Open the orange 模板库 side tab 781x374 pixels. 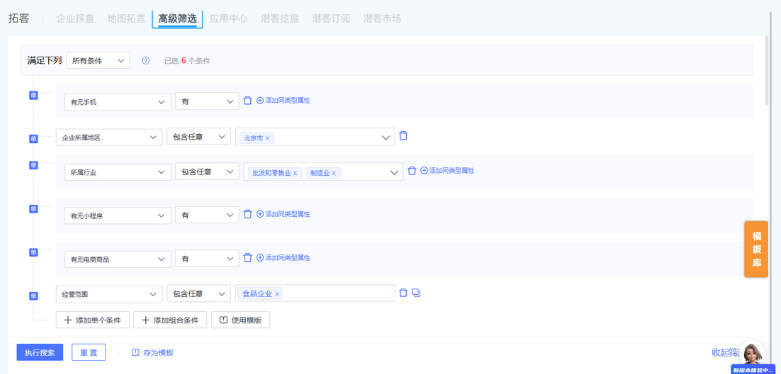(x=756, y=249)
